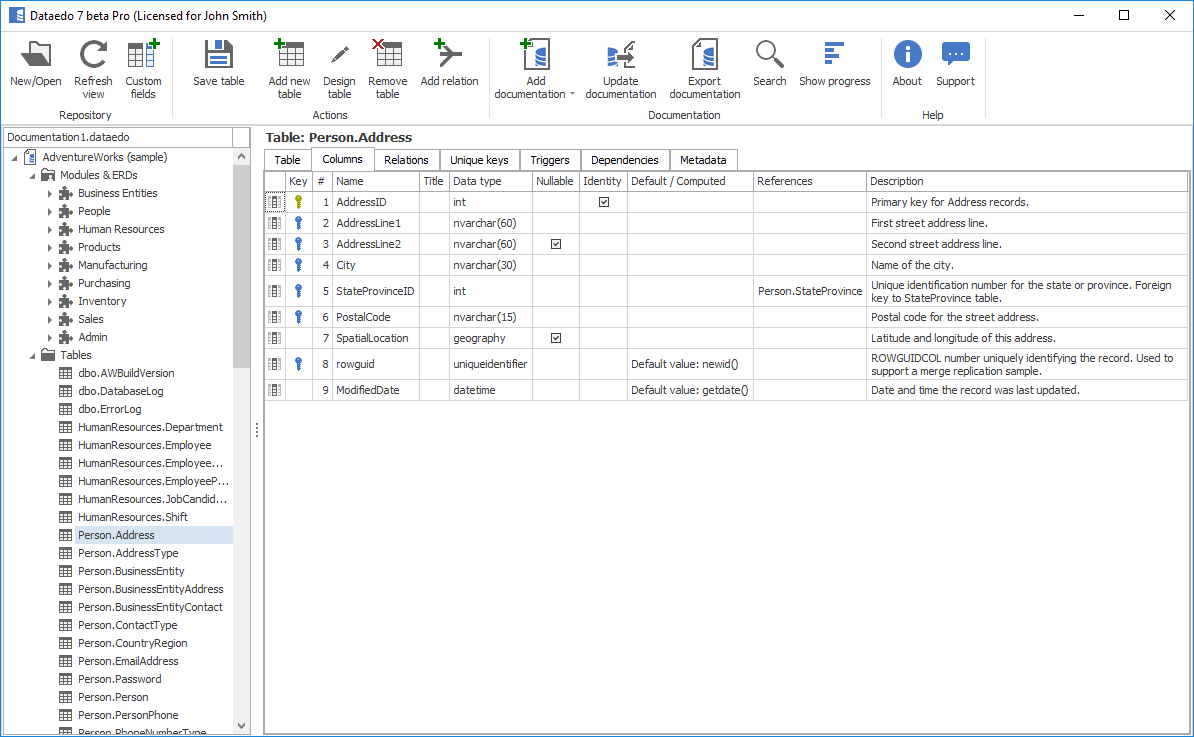Click the Support button

coord(955,64)
